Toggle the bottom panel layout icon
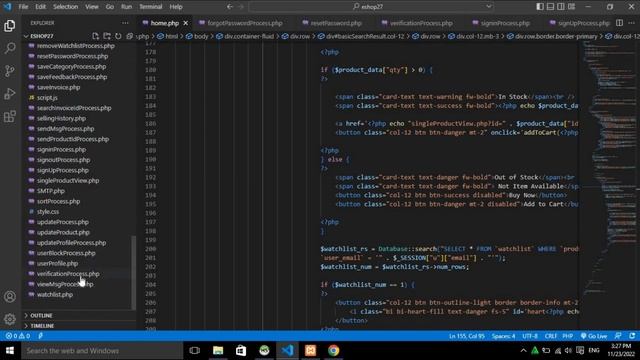The image size is (640, 360). (x=550, y=7)
